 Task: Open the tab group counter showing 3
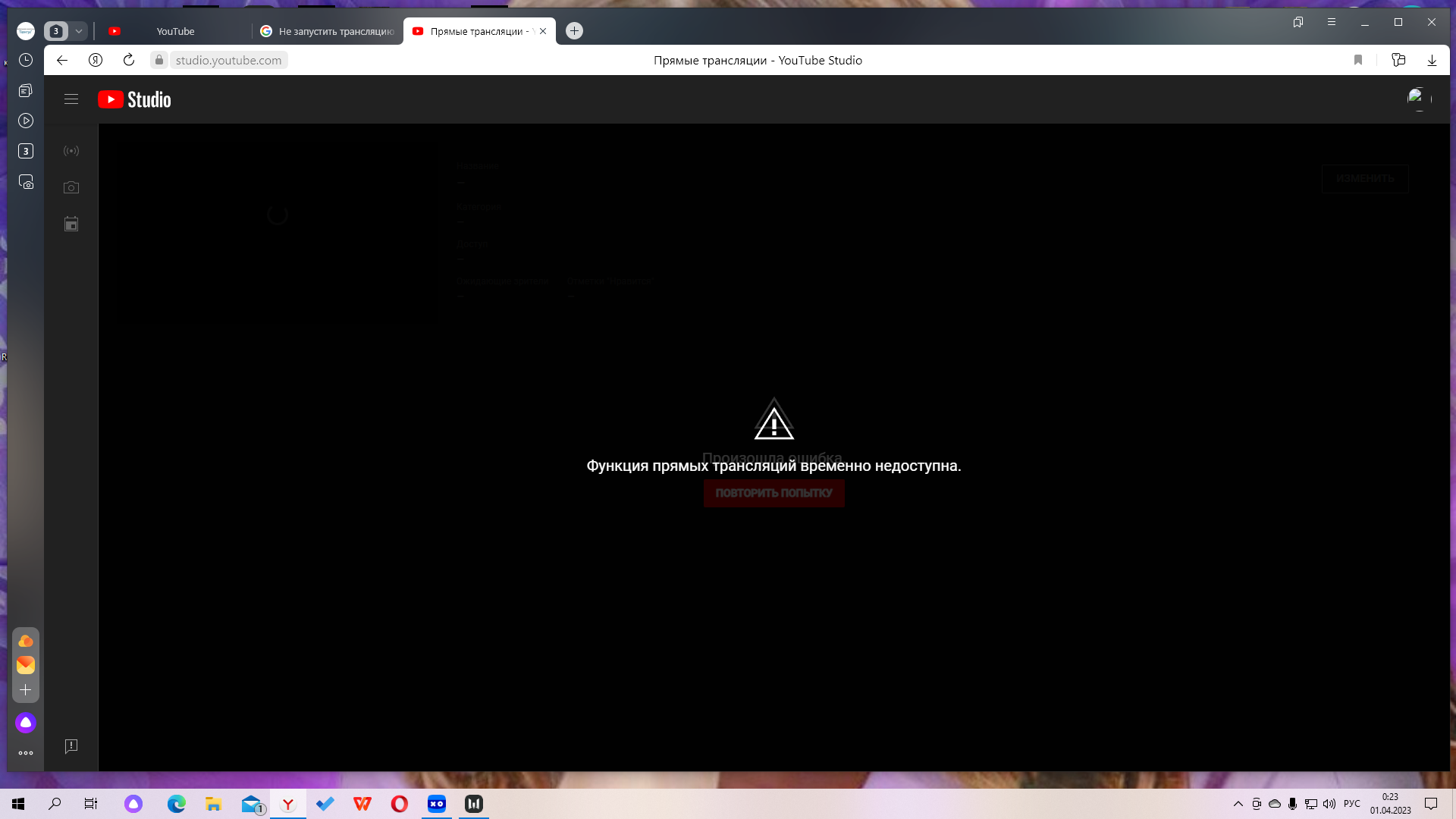(56, 31)
